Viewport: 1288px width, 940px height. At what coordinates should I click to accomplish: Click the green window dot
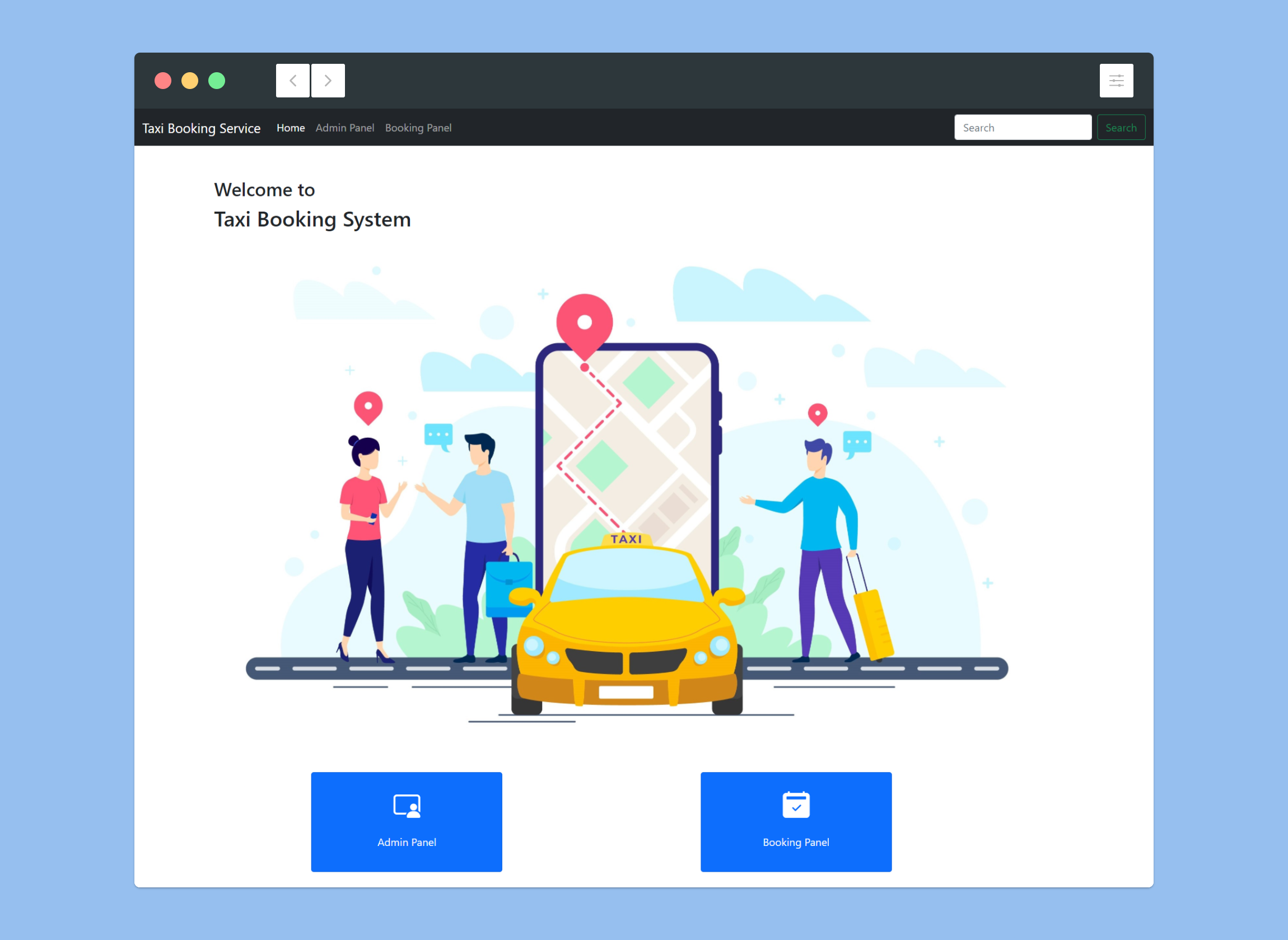tap(217, 81)
